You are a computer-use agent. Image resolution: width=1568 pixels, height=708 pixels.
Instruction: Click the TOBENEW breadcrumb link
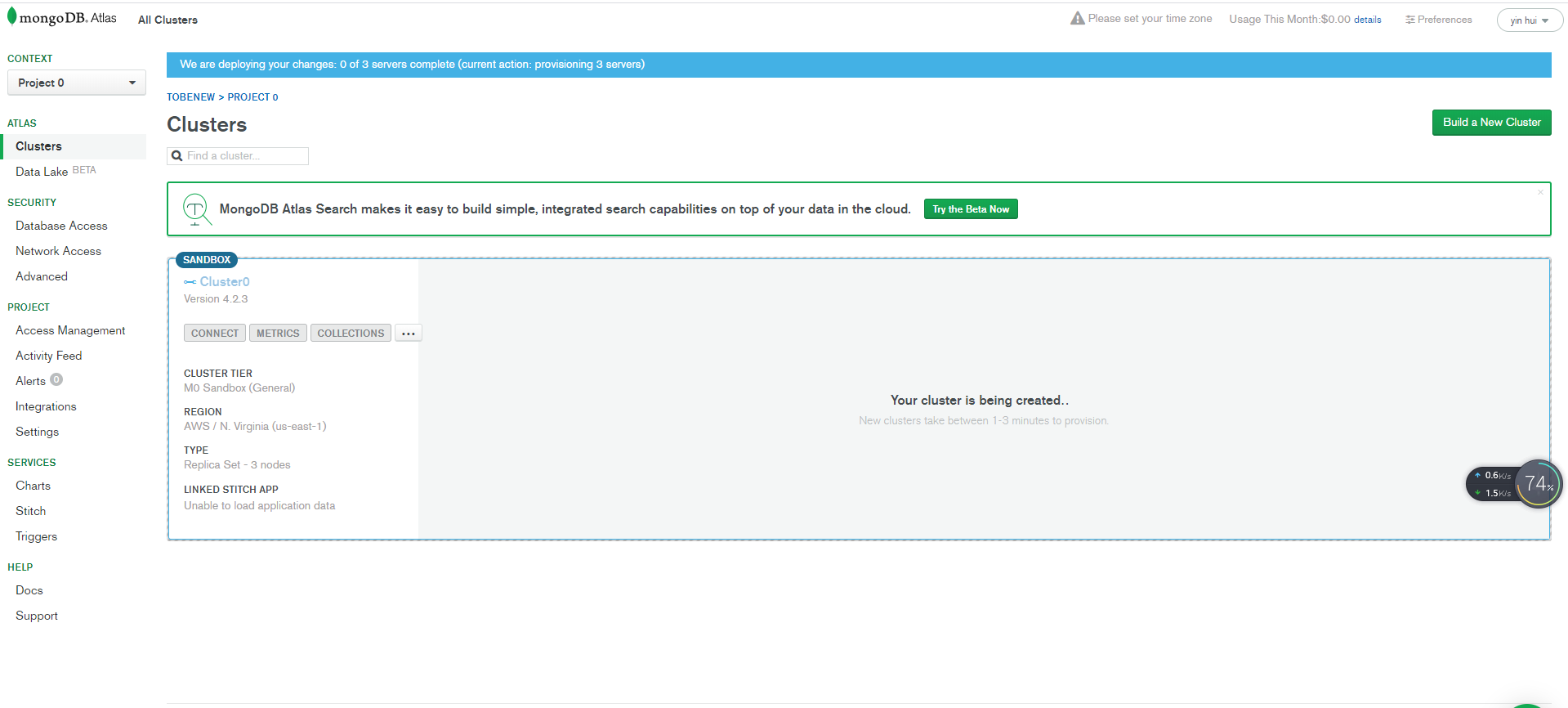(190, 97)
